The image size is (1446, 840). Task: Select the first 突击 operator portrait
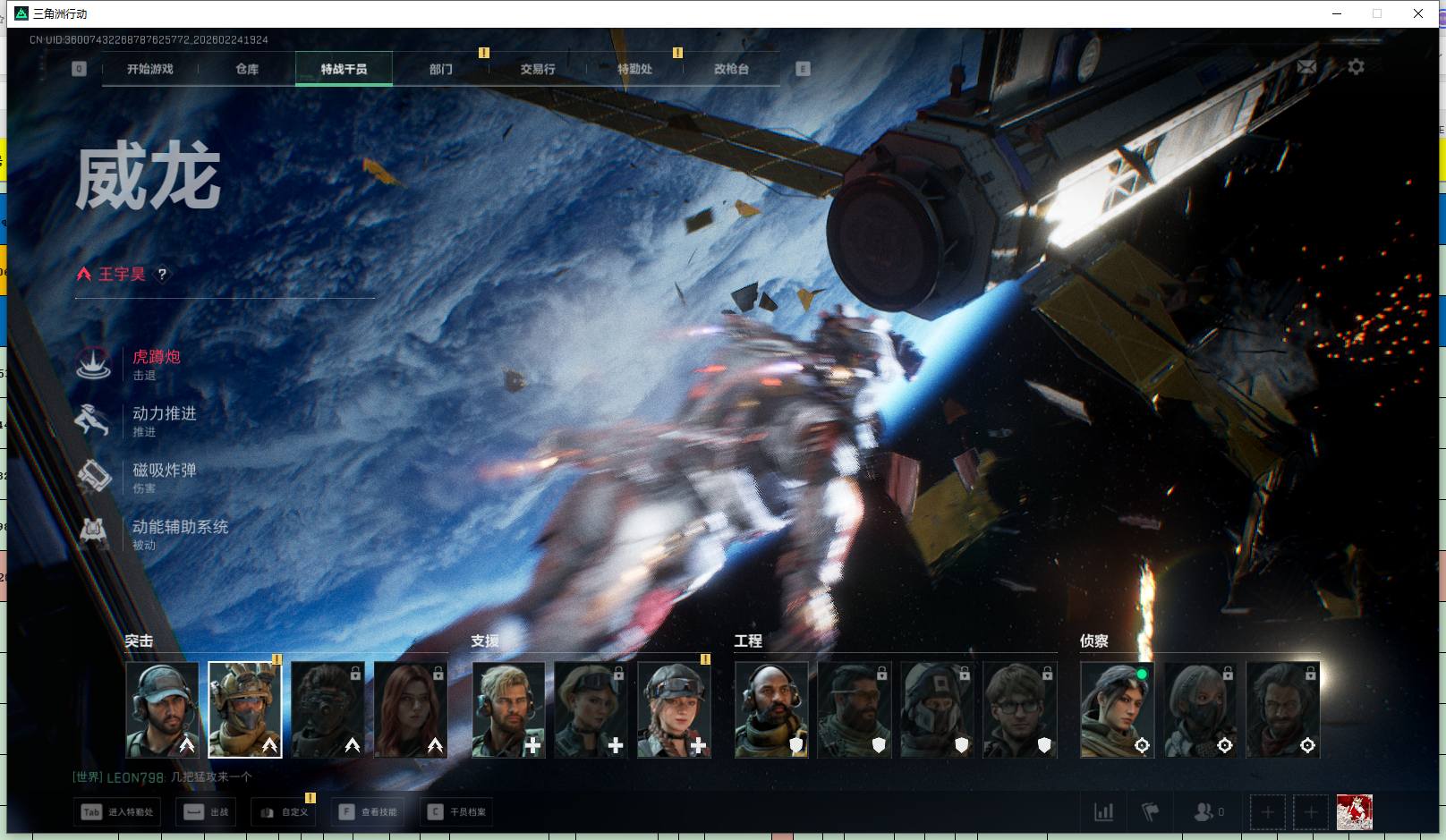(162, 709)
